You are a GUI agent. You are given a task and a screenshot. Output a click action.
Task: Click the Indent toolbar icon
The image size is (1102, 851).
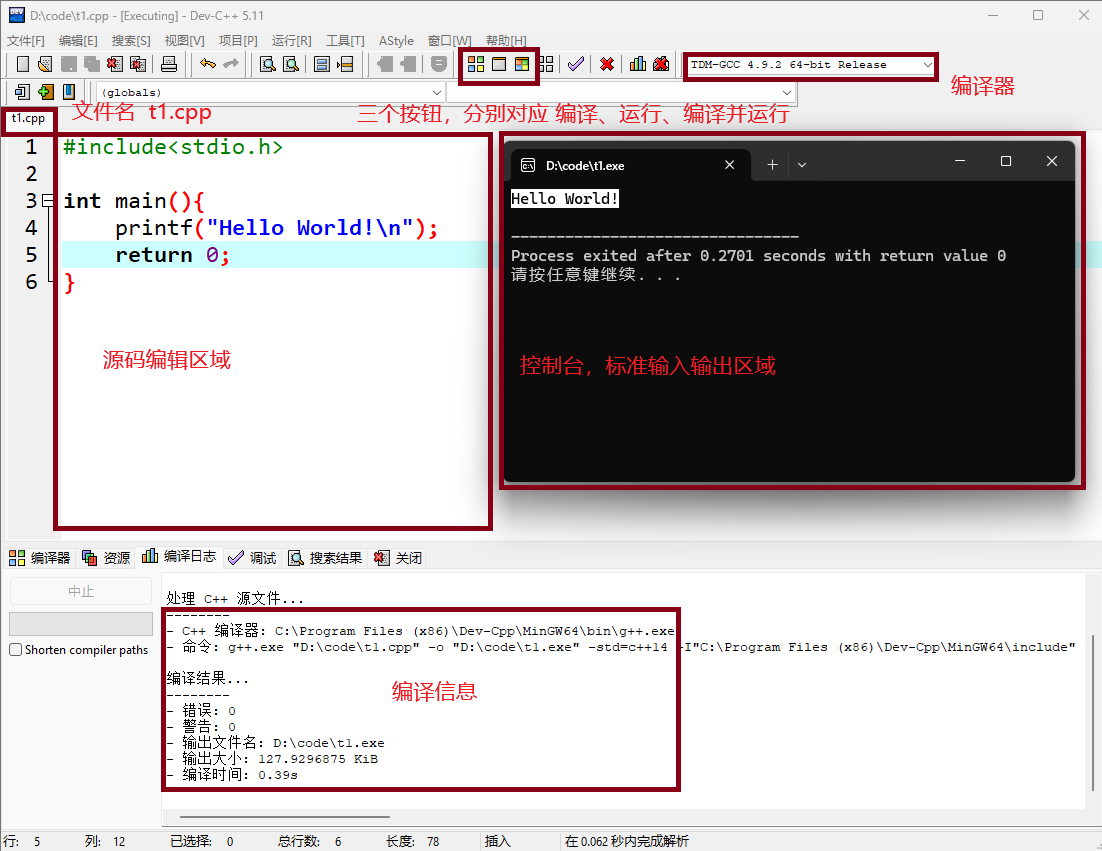pyautogui.click(x=384, y=65)
